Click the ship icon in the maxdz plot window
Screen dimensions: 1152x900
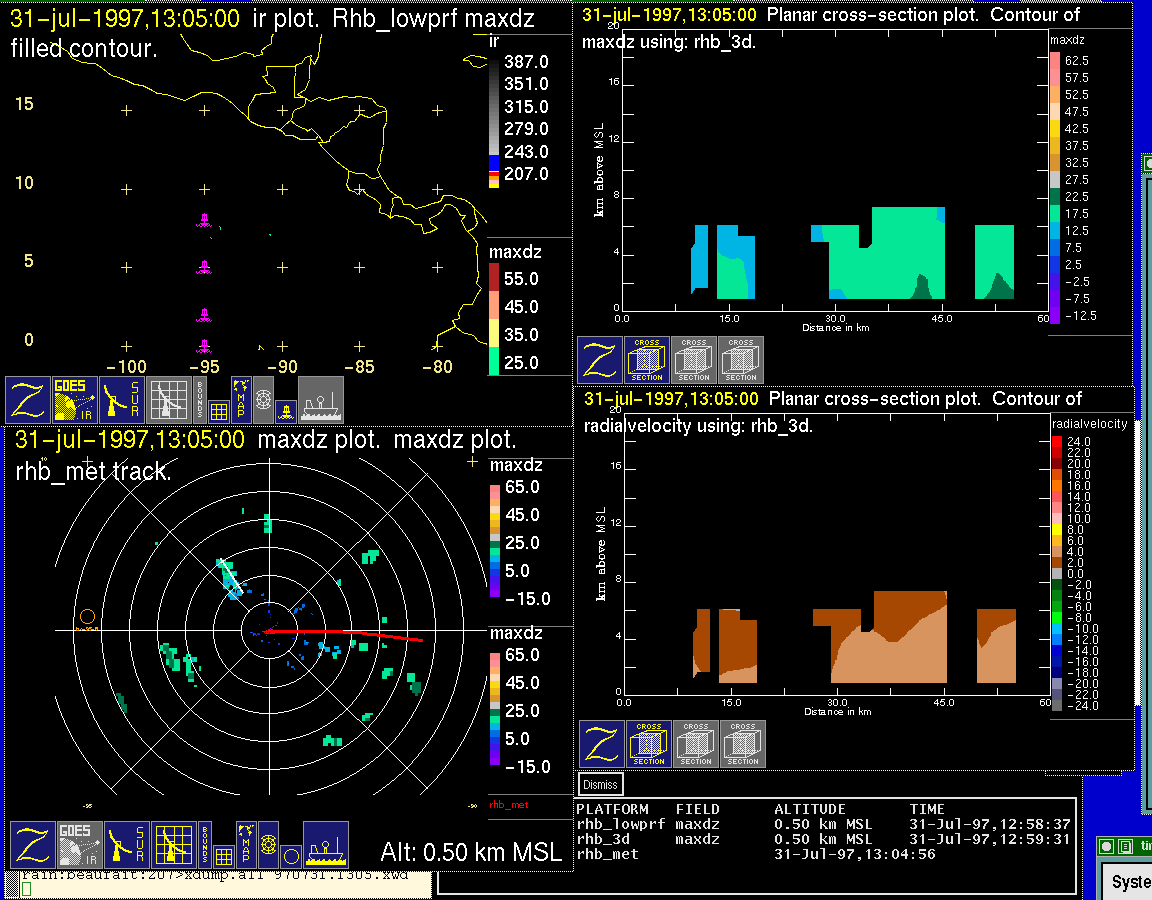325,845
